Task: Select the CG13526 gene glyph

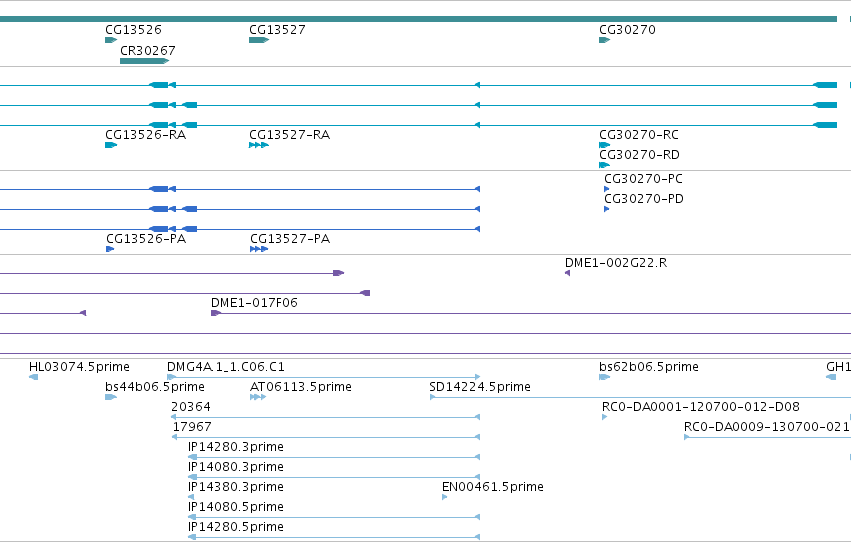Action: (111, 40)
